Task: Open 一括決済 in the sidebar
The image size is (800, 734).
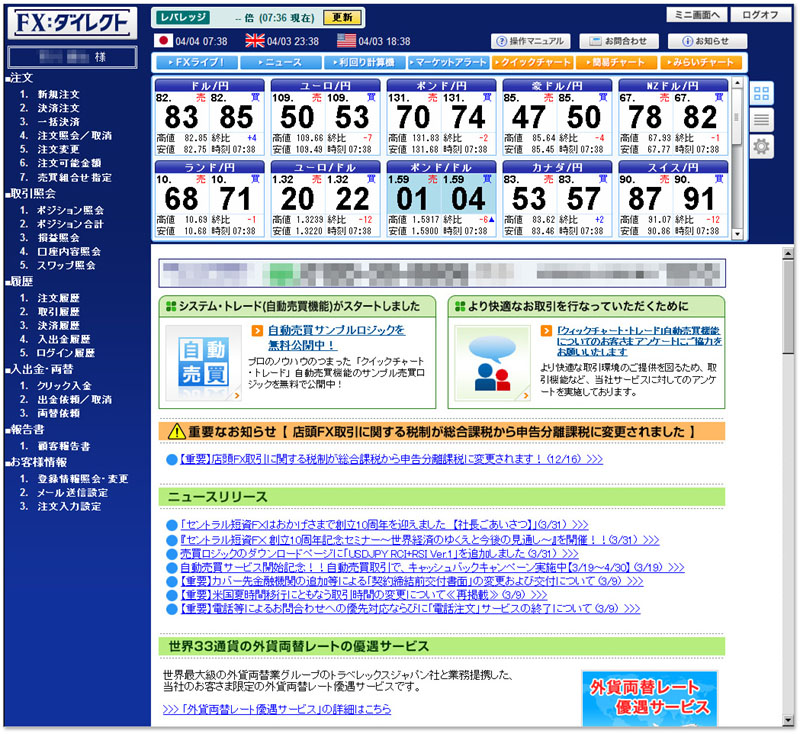Action: coord(59,122)
